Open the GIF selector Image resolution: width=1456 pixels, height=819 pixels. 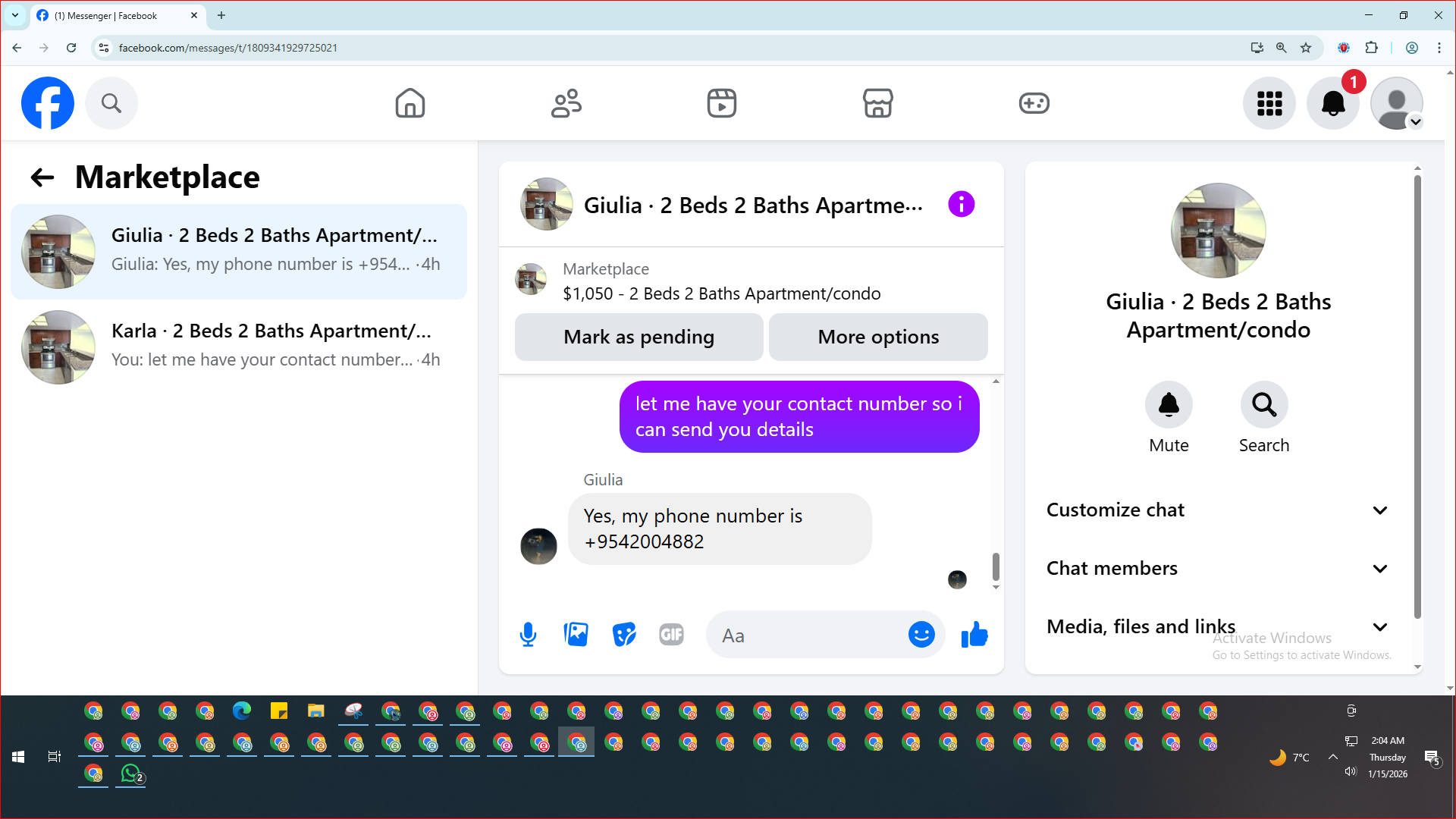[671, 635]
